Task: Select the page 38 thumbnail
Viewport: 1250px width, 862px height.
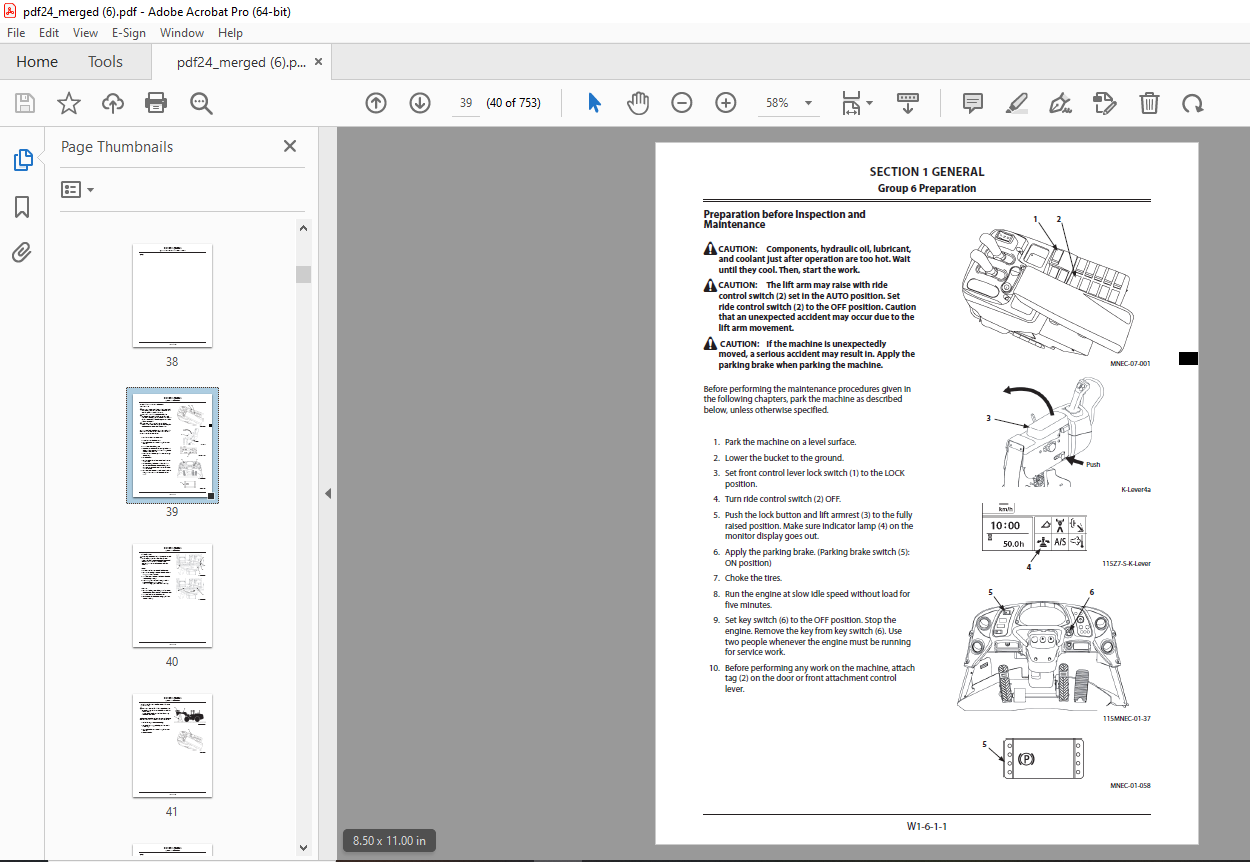Action: coord(172,295)
